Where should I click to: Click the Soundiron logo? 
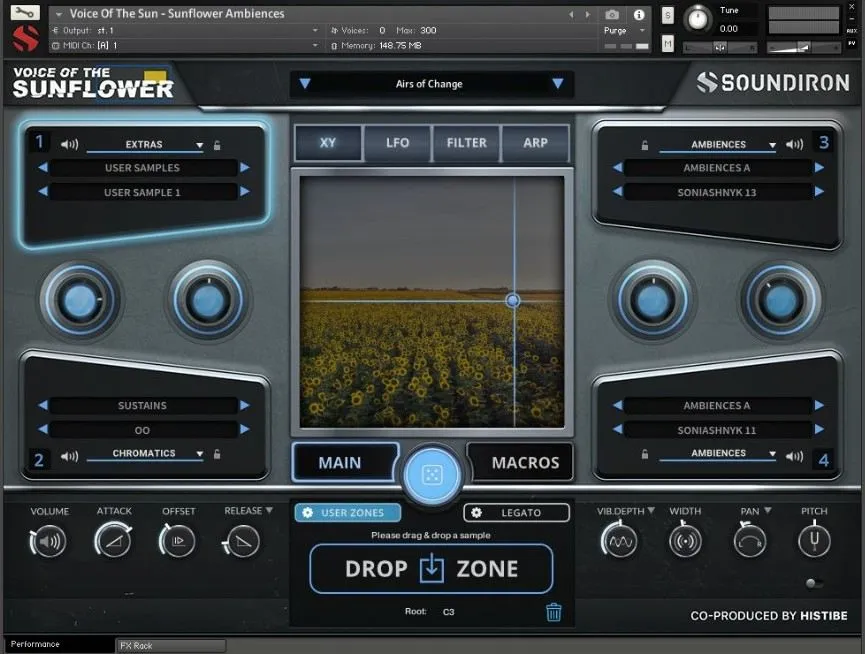(773, 83)
